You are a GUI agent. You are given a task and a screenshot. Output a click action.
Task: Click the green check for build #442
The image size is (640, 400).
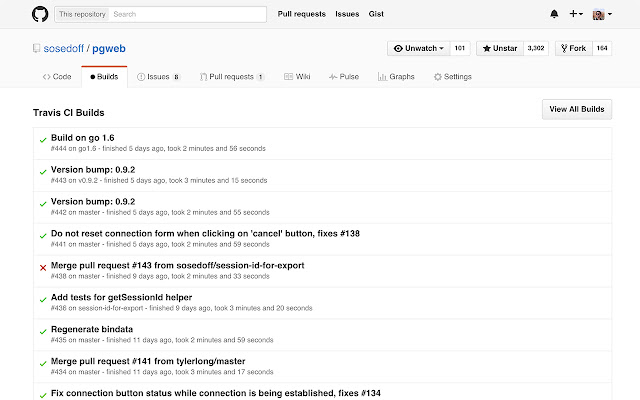(43, 204)
